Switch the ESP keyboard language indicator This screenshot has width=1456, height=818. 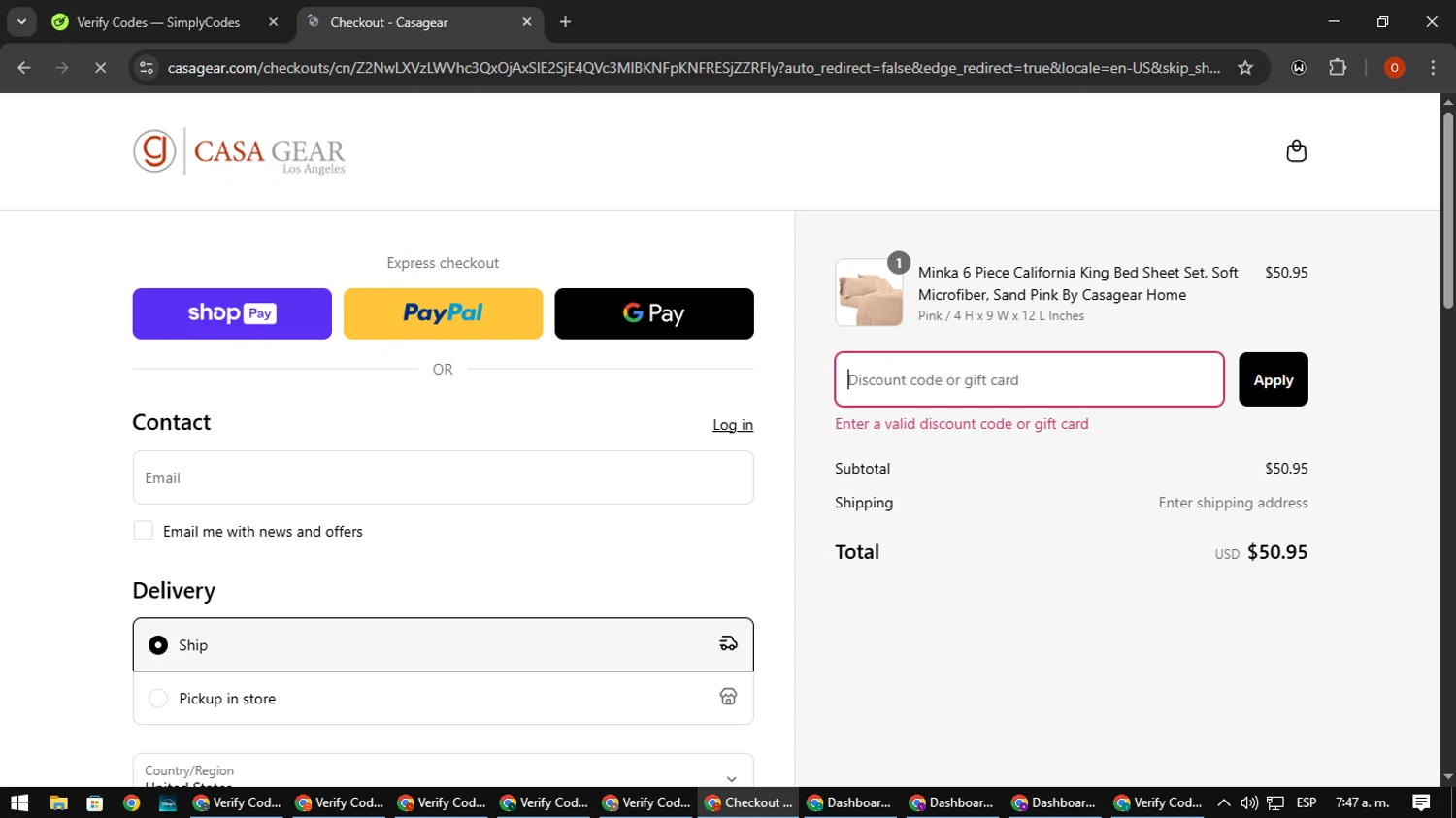[x=1307, y=802]
